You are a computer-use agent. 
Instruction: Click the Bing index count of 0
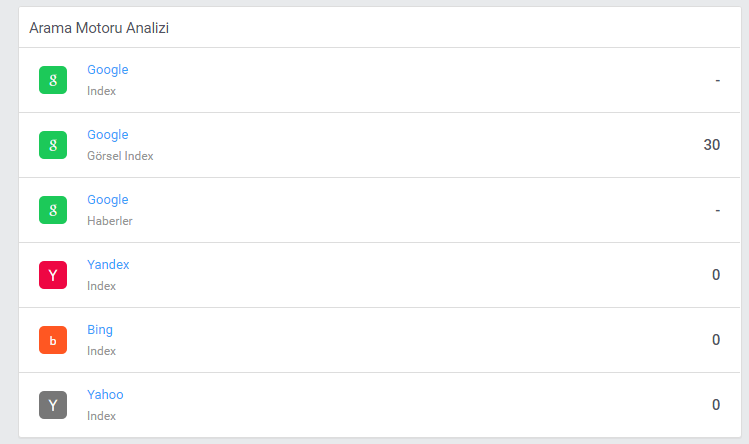pyautogui.click(x=716, y=340)
